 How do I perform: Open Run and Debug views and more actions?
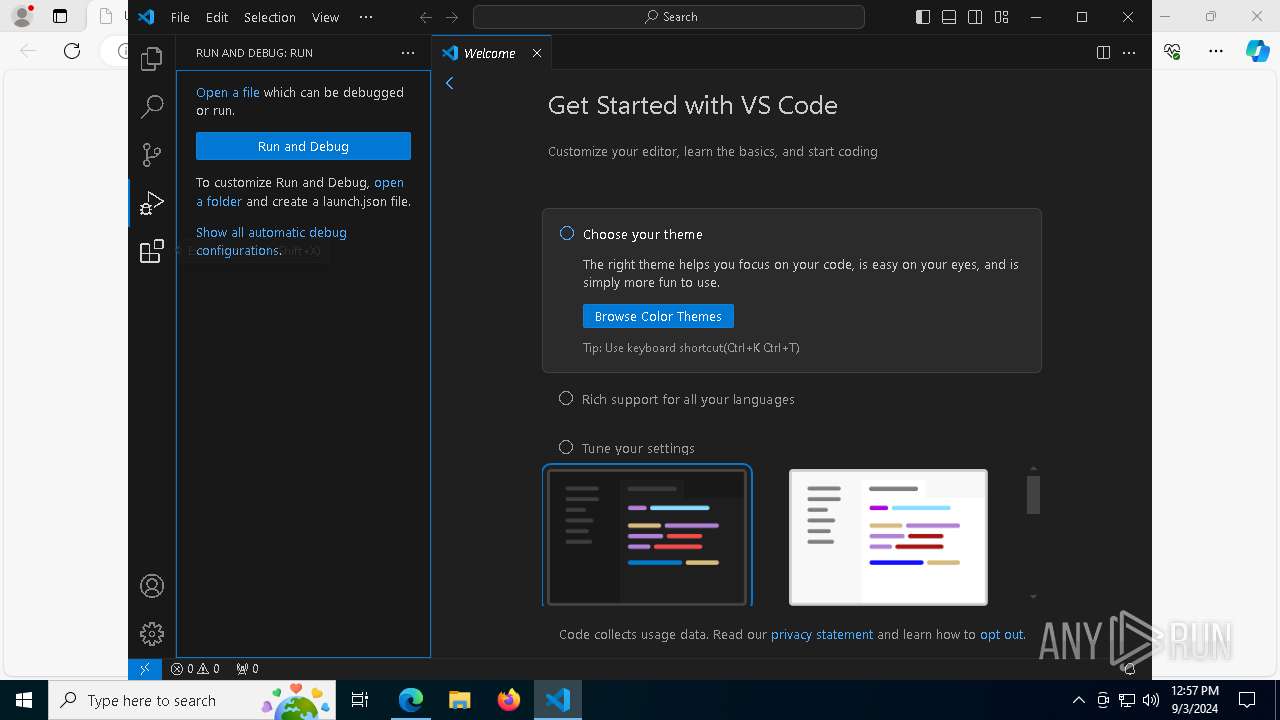click(x=407, y=53)
